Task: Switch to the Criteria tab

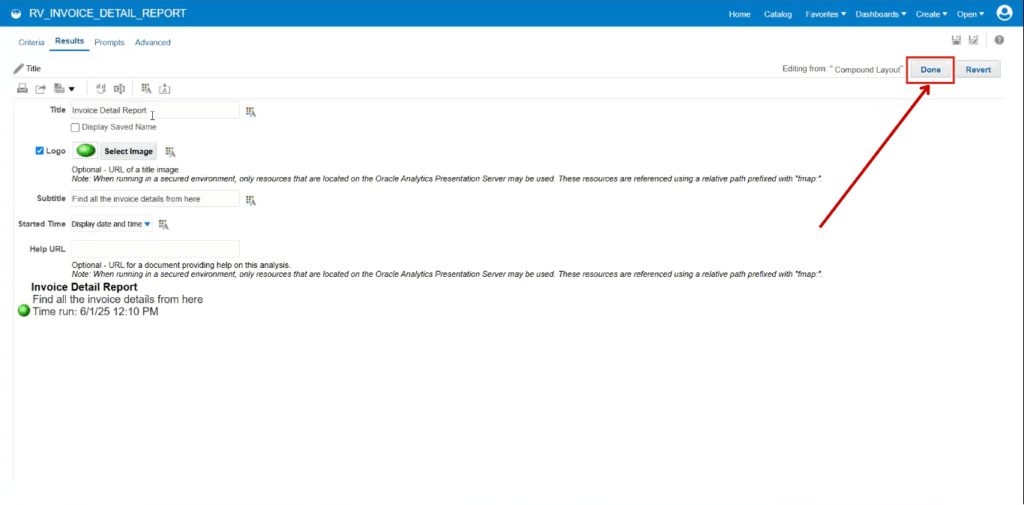Action: 31,42
